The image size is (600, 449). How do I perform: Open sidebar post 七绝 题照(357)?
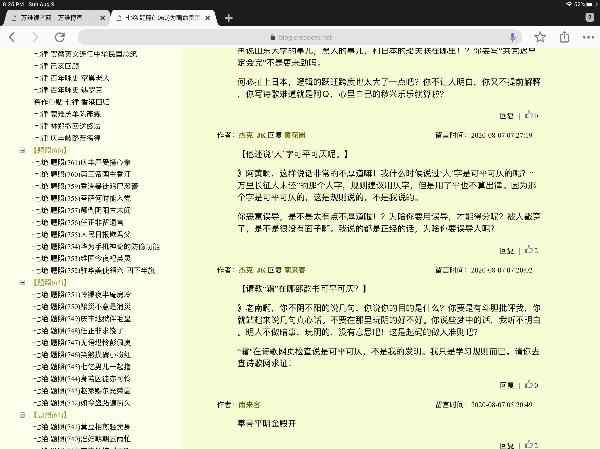82,211
